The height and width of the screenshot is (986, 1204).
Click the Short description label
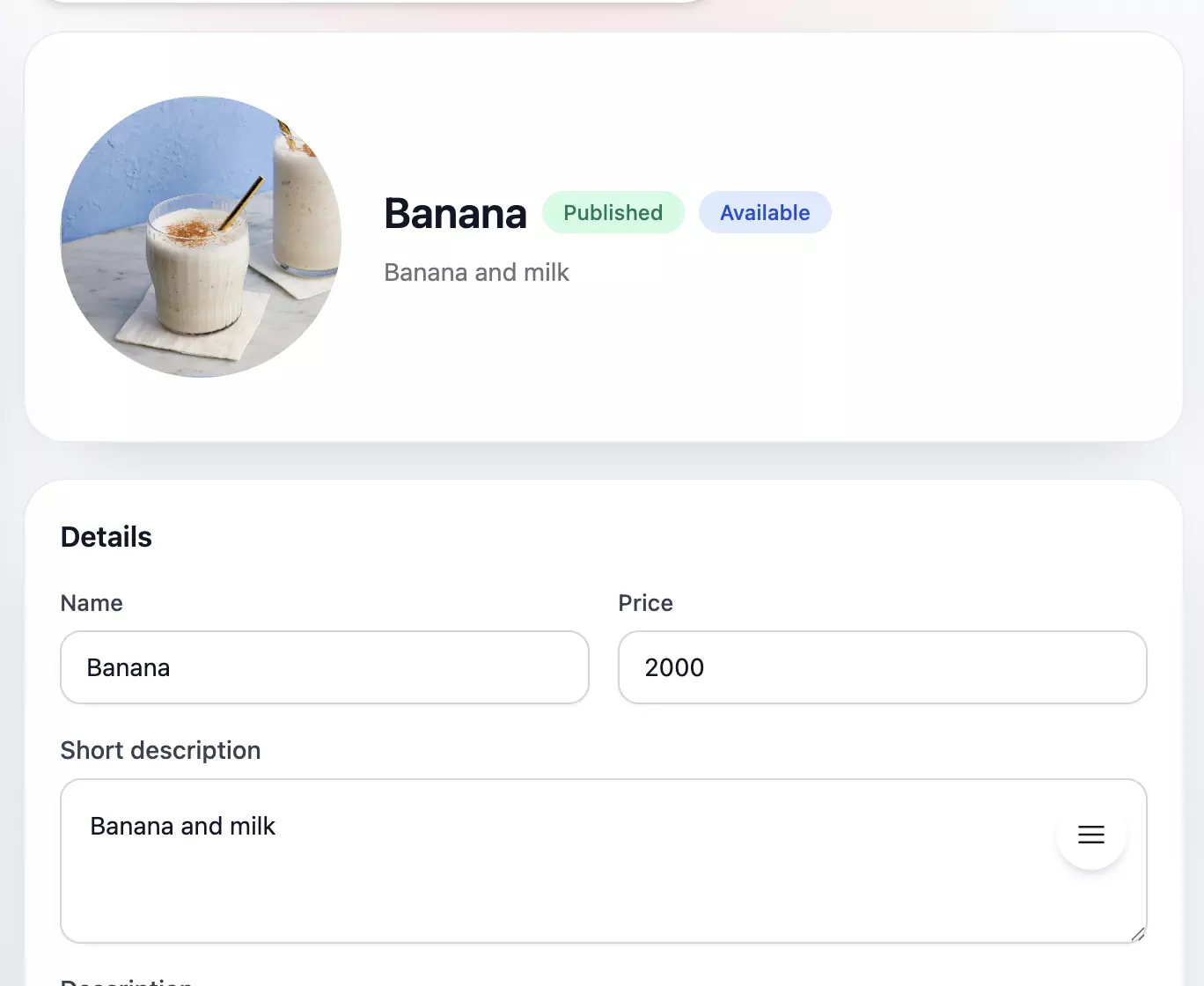(160, 750)
